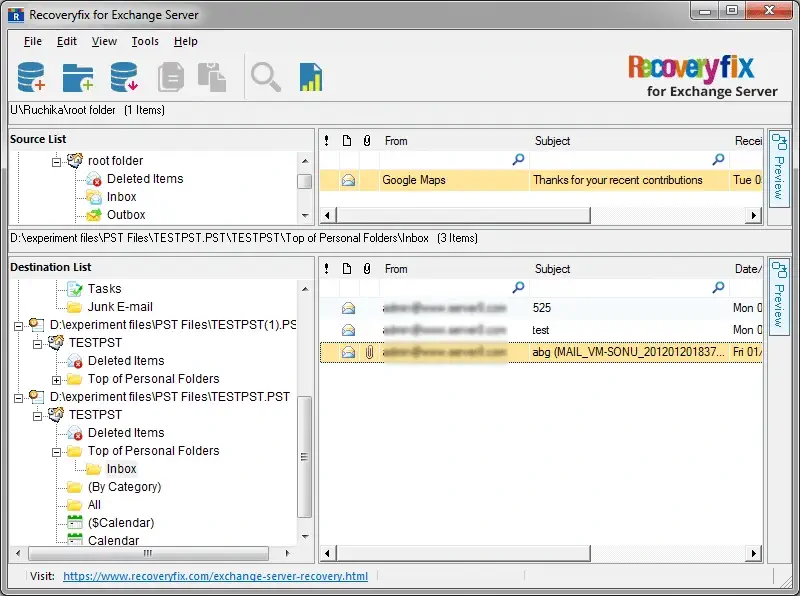Screen dimensions: 800x596
Task: Expand Top of Personal Folders under TESTPST(1)
Action: pos(57,380)
